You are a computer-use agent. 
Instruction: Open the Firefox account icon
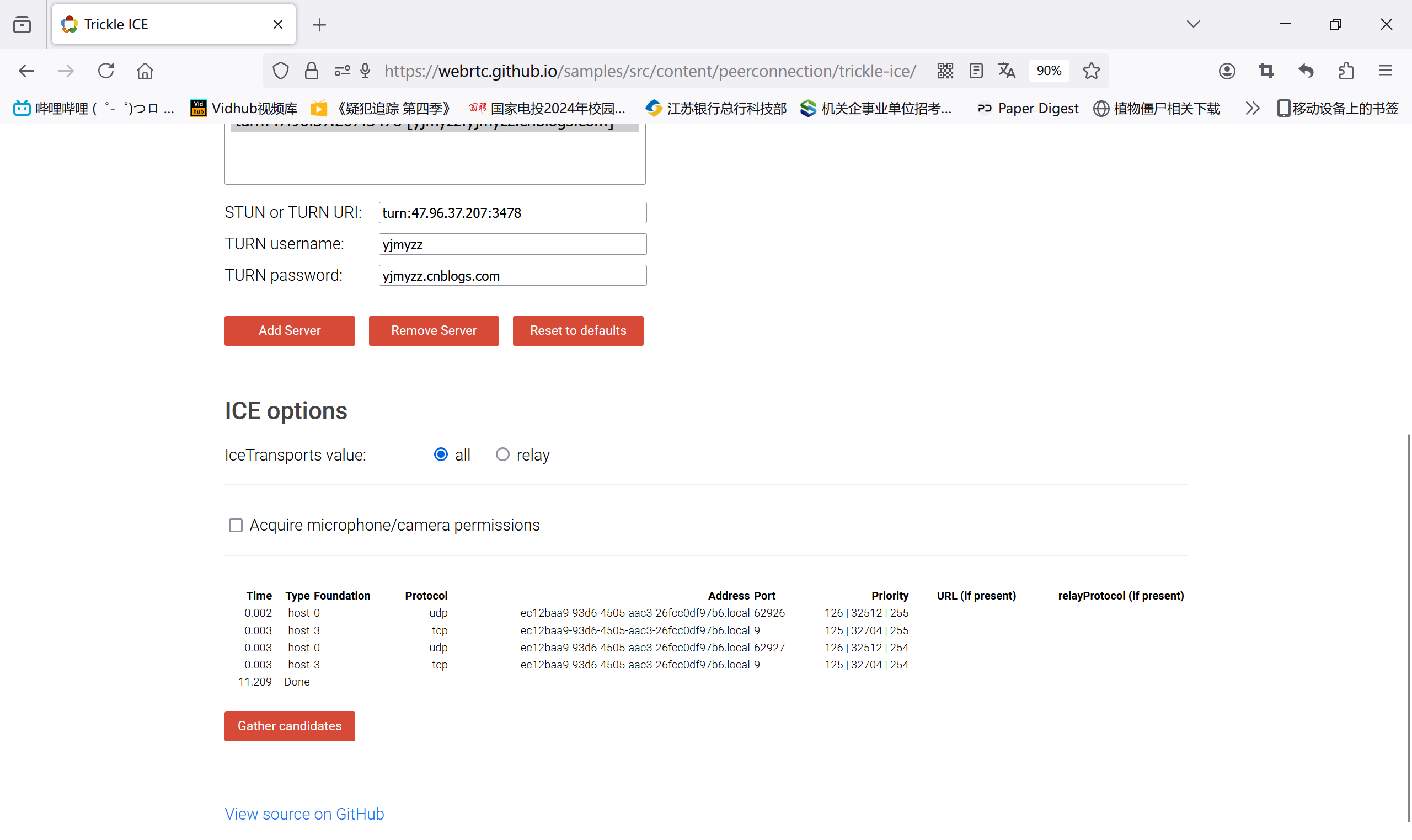pos(1226,71)
